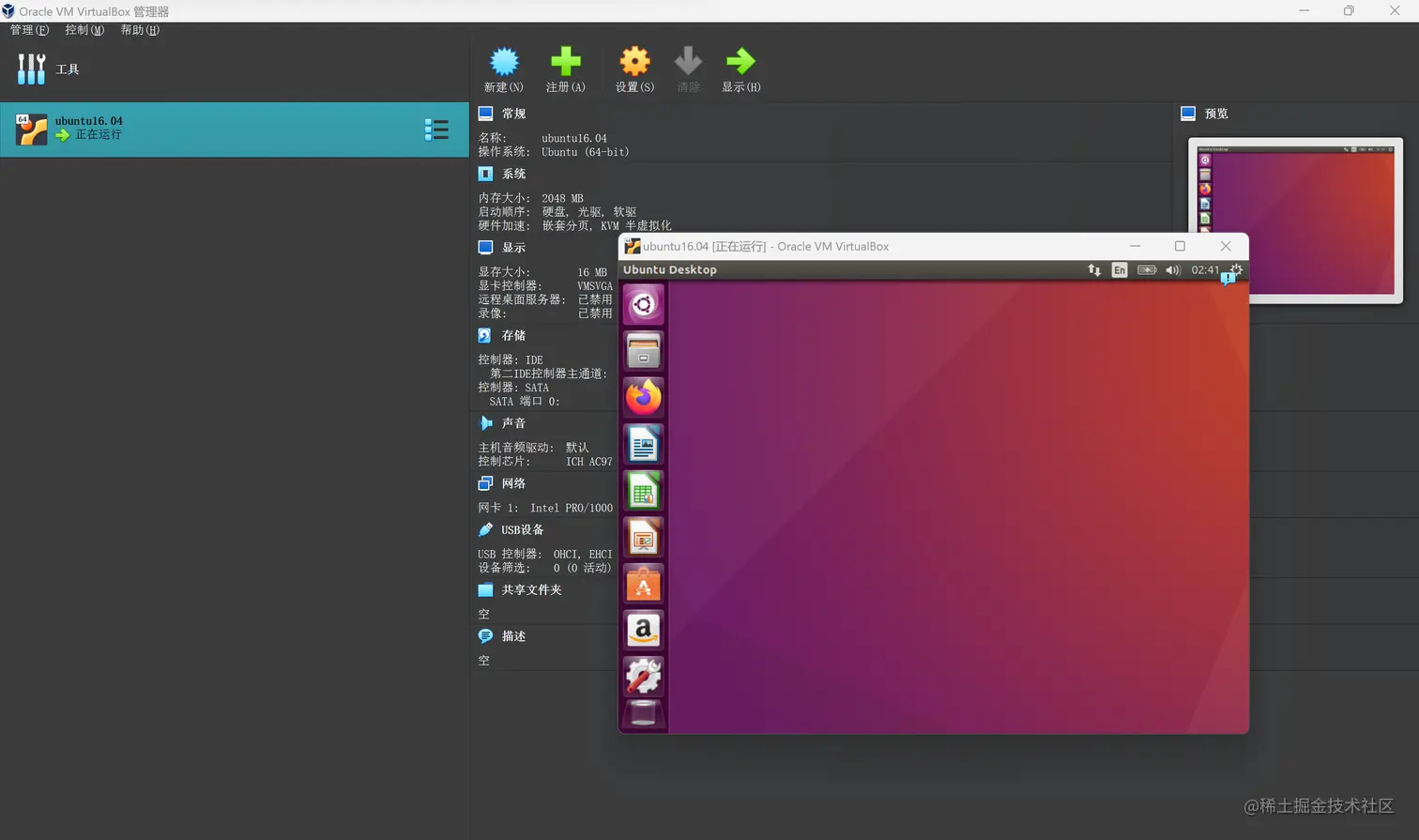Open the Files manager in the Ubuntu launcher
The image size is (1419, 840).
[x=643, y=351]
